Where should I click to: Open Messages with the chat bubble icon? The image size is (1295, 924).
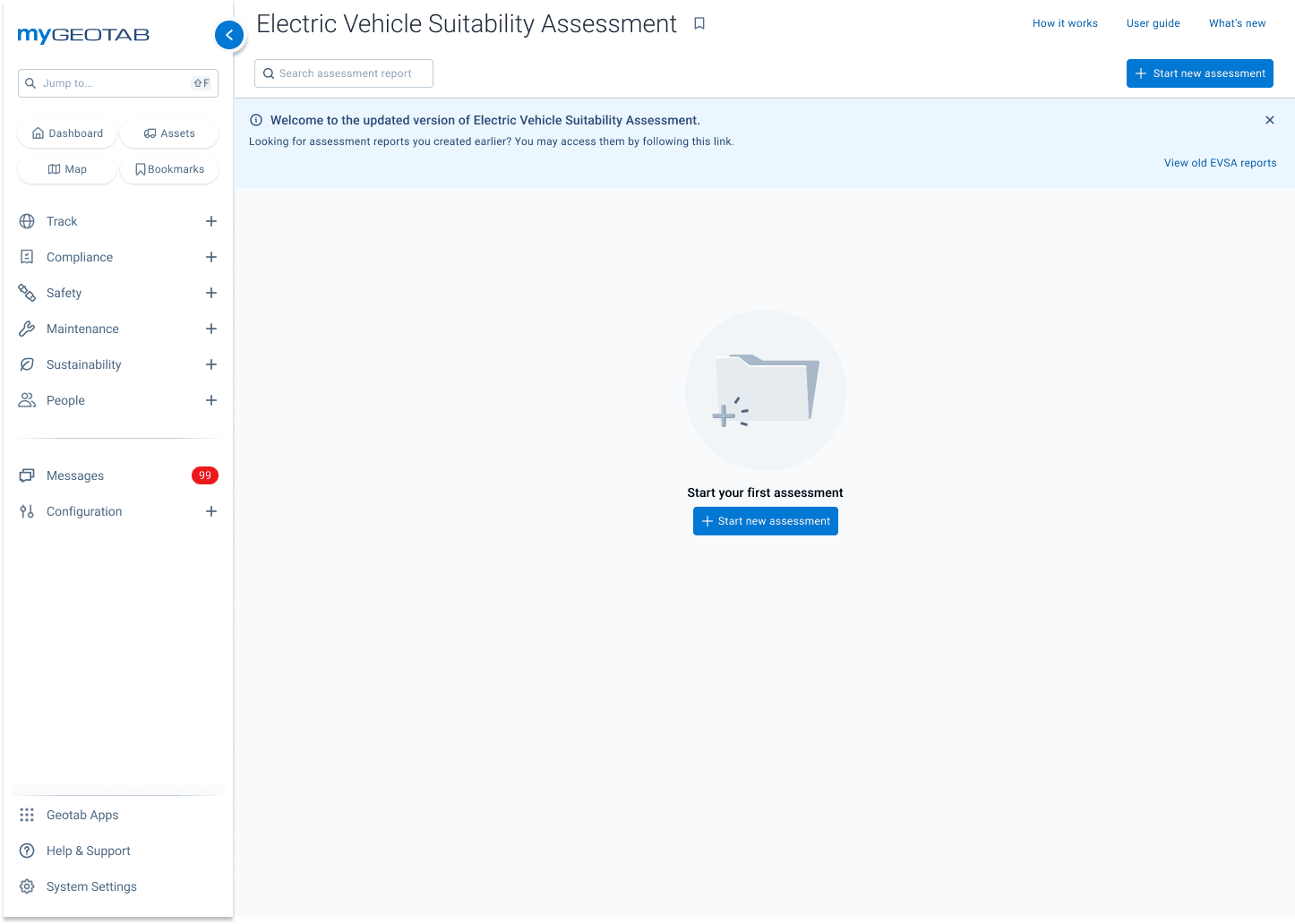click(27, 475)
